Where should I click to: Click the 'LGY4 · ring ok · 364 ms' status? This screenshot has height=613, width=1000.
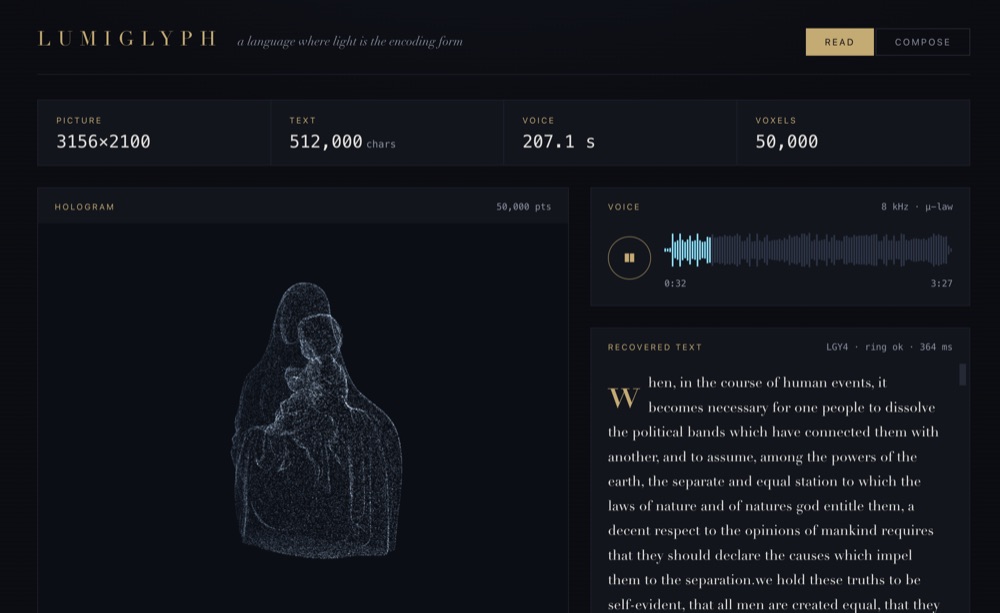tap(889, 347)
